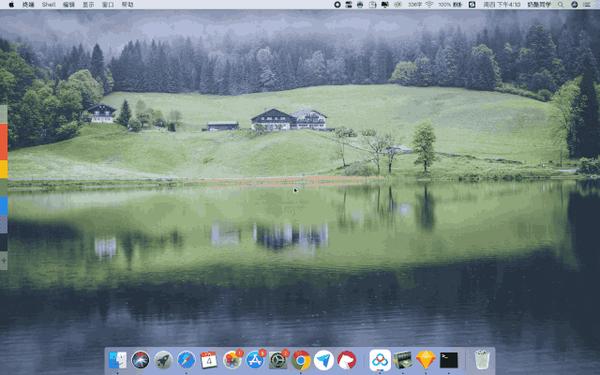The image size is (600, 375).
Task: Open the Baidu Netdisk cloud app in Dock
Action: [380, 360]
